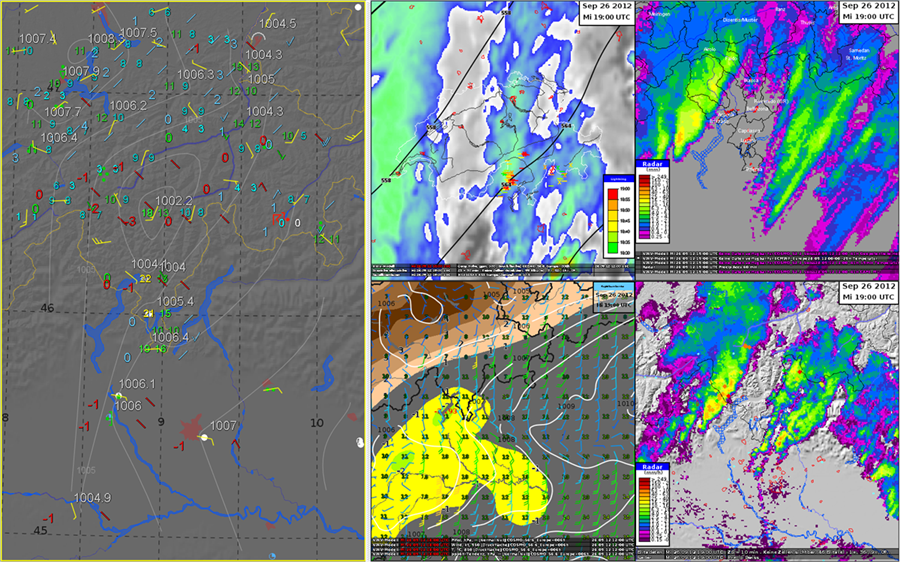This screenshot has height=562, width=900.
Task: Click the red lightning cluster beside 1007
Action: tap(188, 428)
